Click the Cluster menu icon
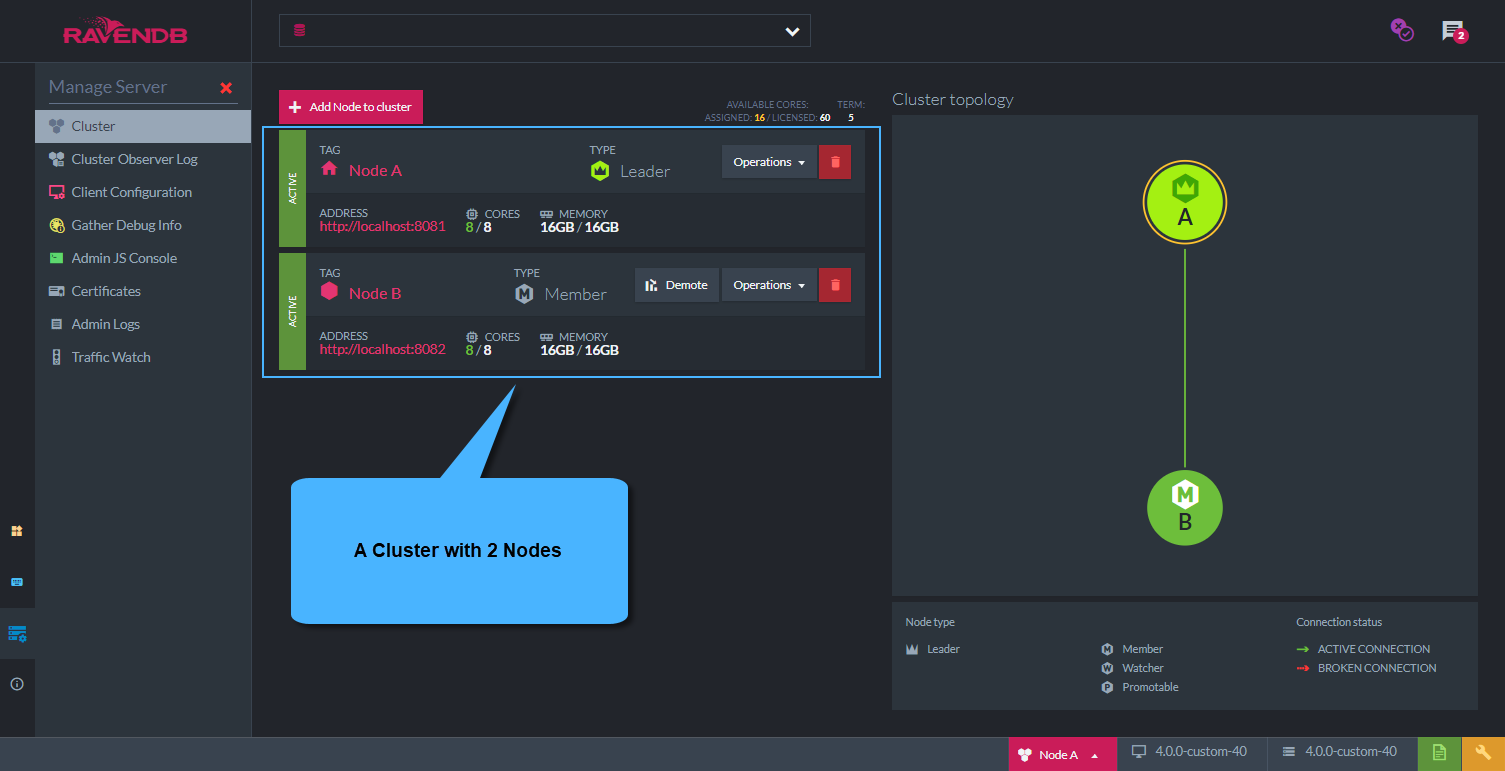The height and width of the screenshot is (771, 1505). (57, 126)
